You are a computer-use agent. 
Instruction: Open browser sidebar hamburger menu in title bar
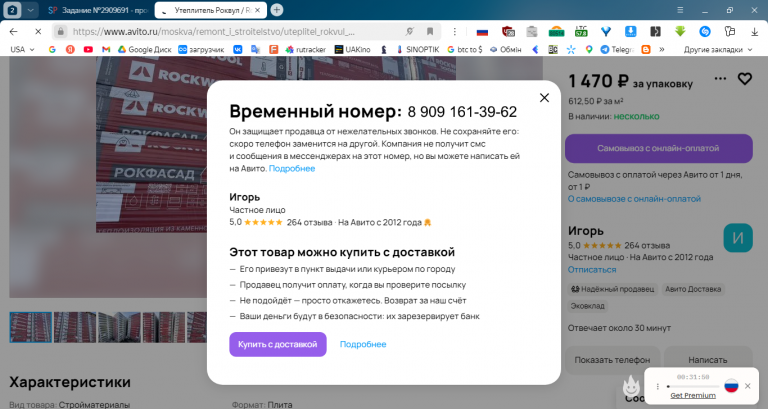pos(680,10)
